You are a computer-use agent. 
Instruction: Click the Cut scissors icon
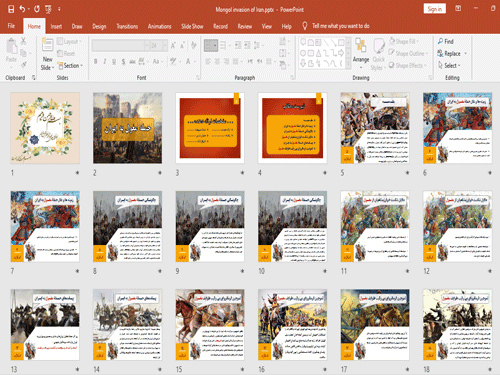[23, 41]
